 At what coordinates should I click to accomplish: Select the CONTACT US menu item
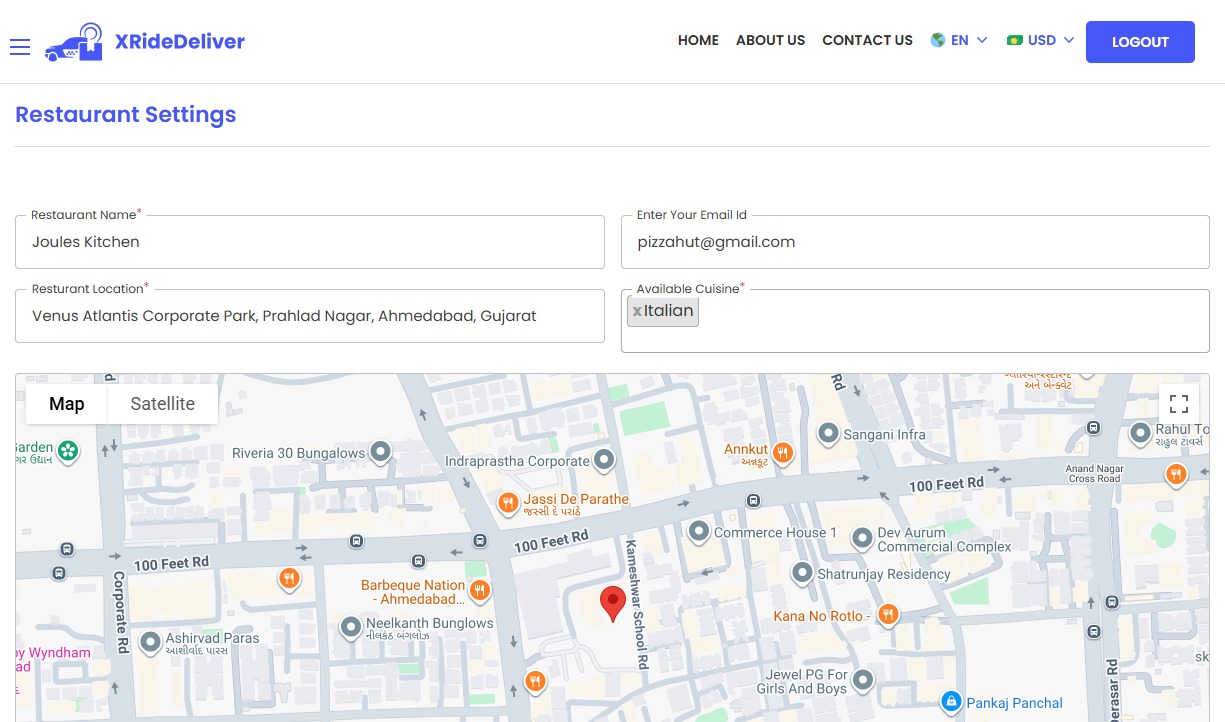pyautogui.click(x=867, y=40)
